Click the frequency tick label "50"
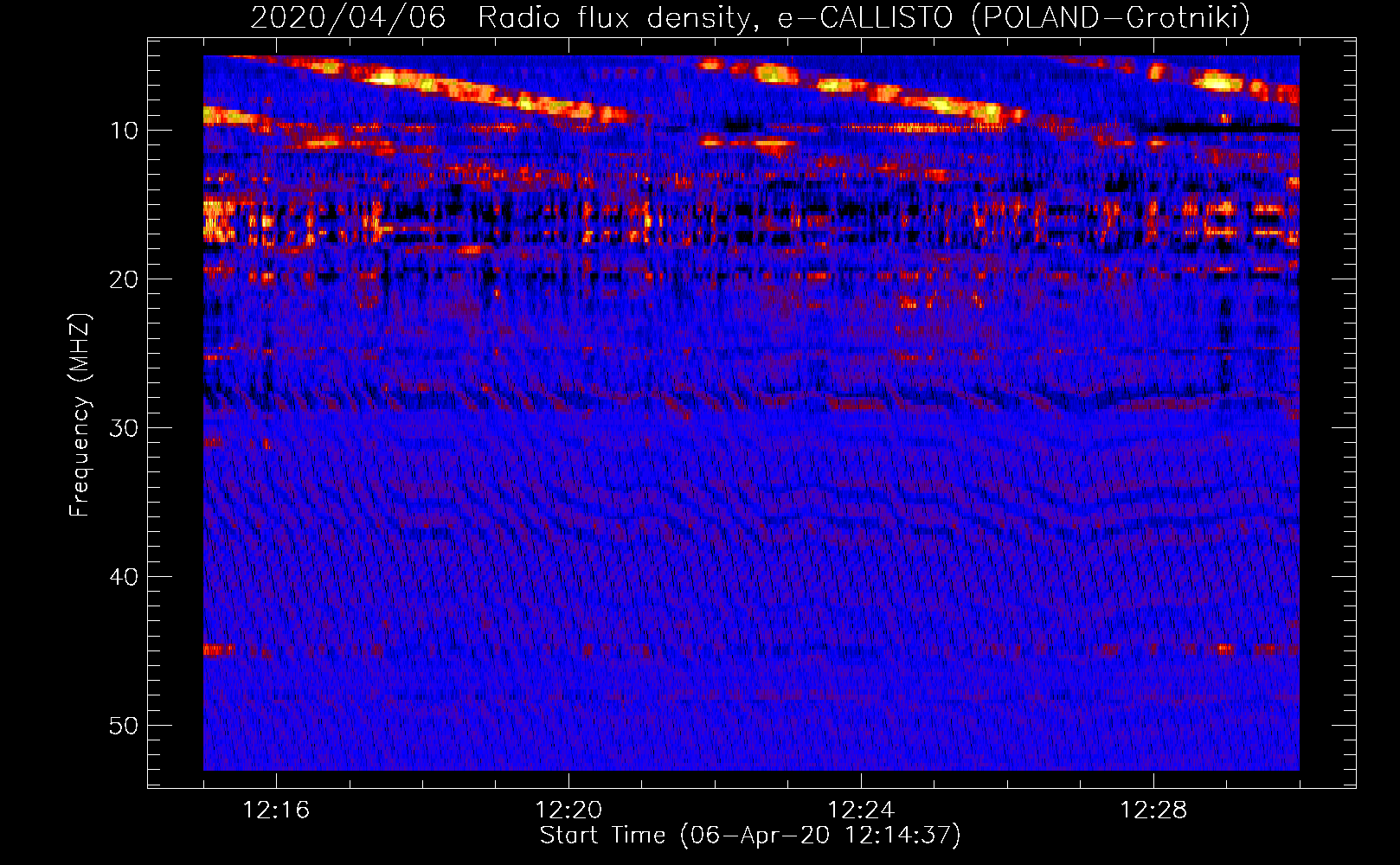The image size is (1400, 865). [125, 726]
